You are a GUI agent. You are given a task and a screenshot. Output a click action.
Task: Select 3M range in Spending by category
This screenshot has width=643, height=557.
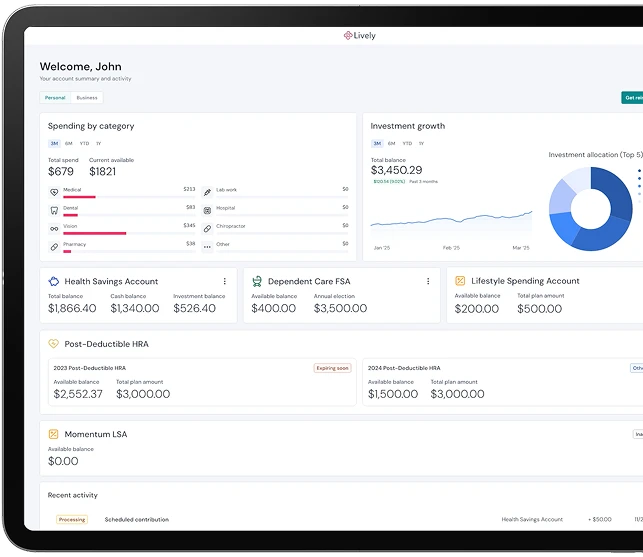[x=54, y=144]
